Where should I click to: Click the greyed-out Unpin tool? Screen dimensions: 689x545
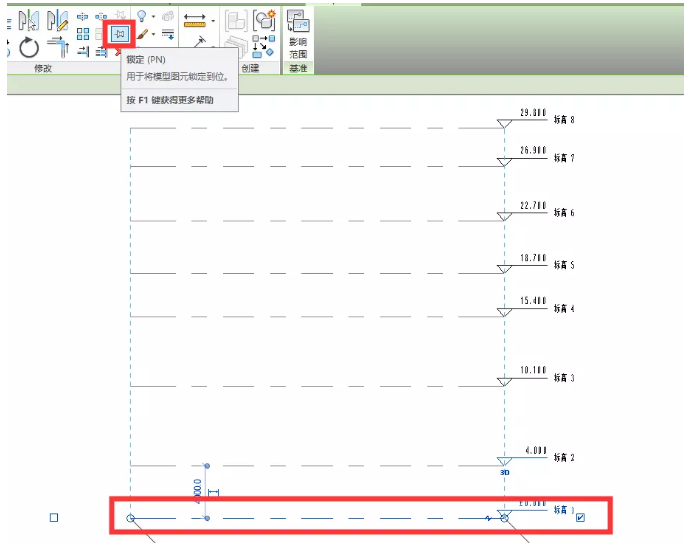pyautogui.click(x=120, y=15)
